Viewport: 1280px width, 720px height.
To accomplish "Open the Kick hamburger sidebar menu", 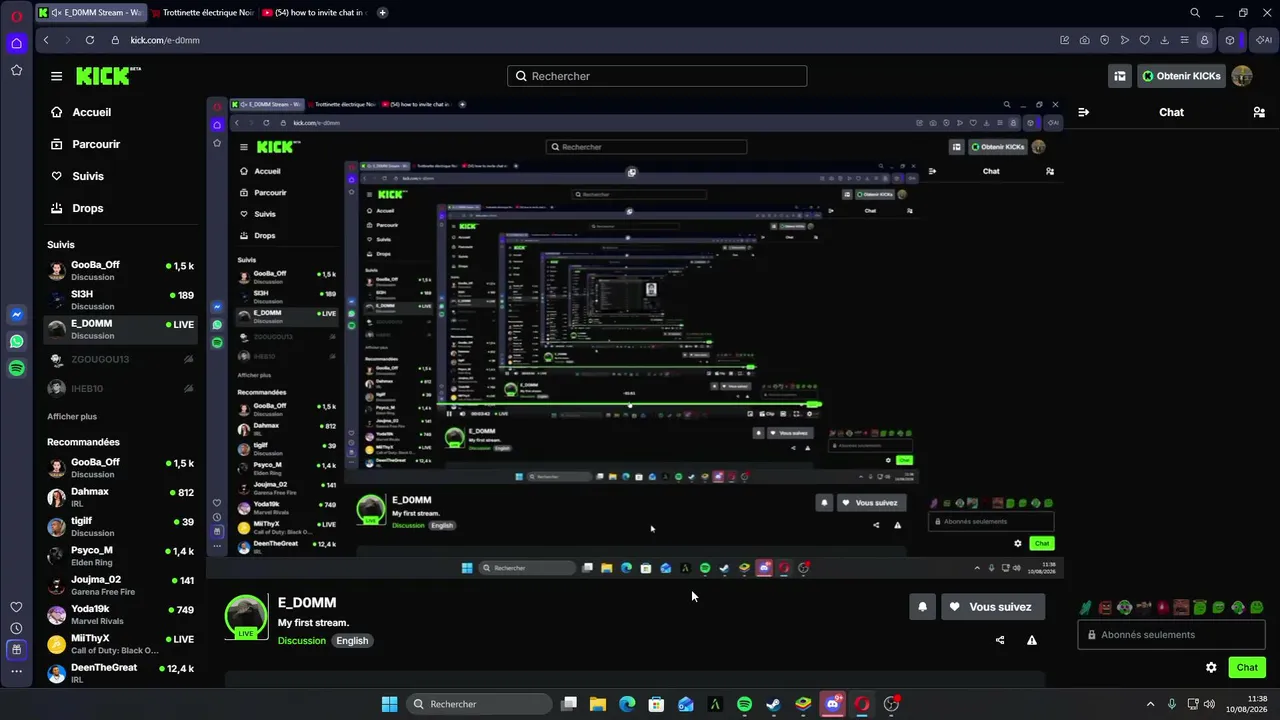I will tap(57, 76).
